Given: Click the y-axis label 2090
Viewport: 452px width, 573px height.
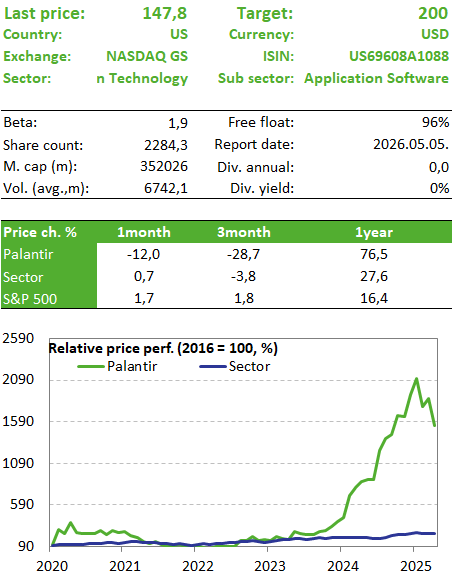Looking at the screenshot, I should pos(18,380).
